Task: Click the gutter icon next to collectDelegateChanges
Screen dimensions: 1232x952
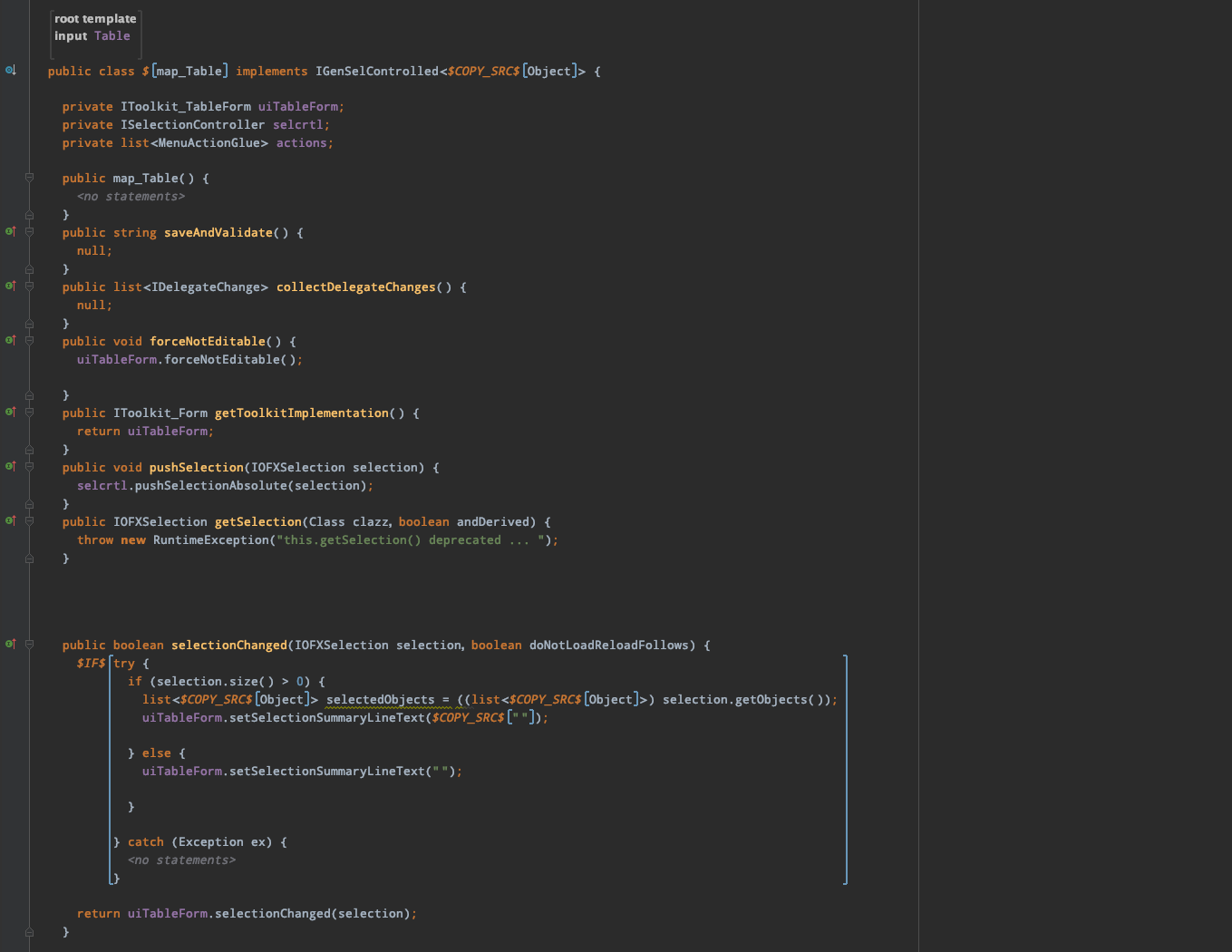Action: tap(10, 286)
